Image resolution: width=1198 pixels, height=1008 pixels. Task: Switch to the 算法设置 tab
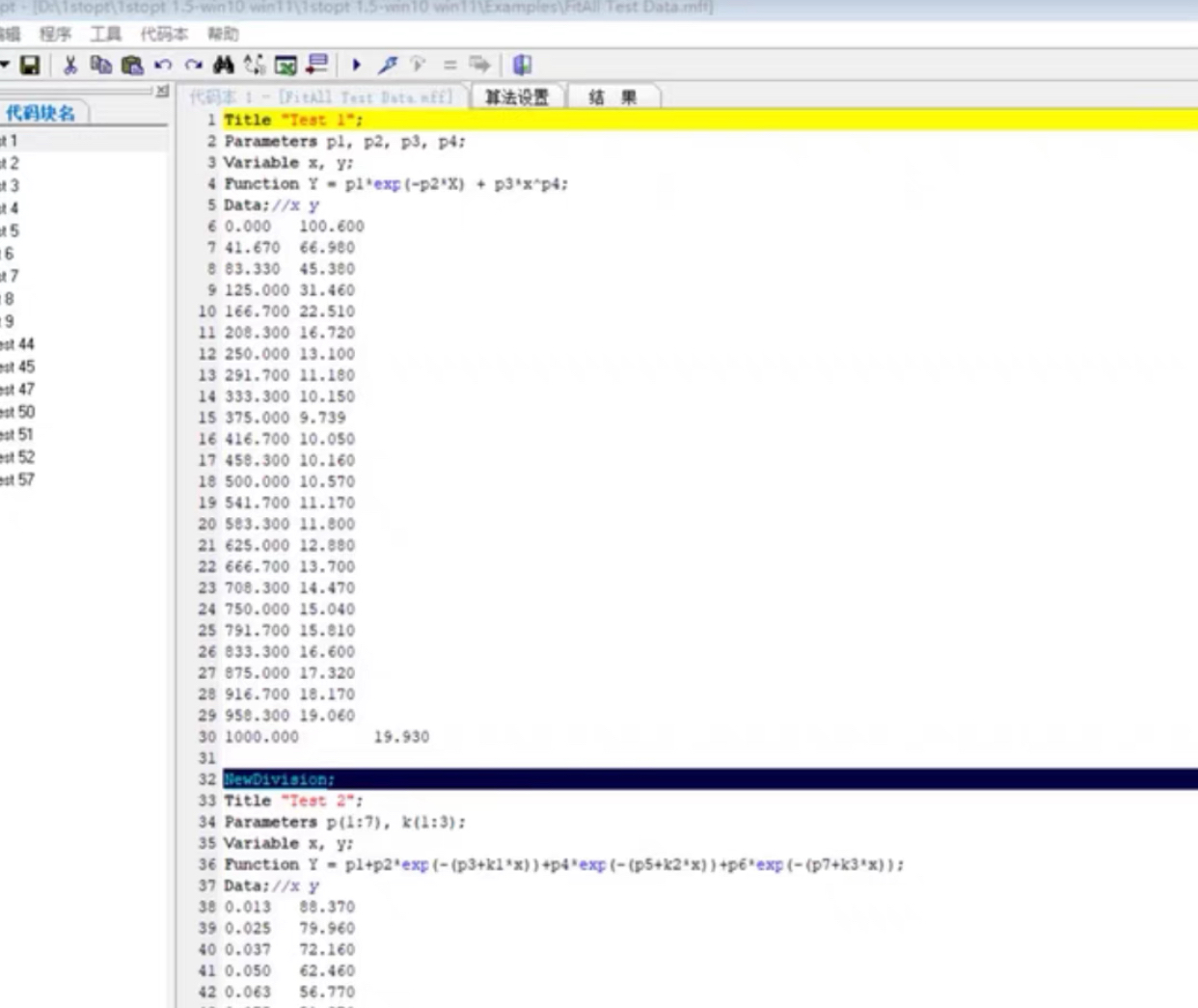(x=517, y=96)
